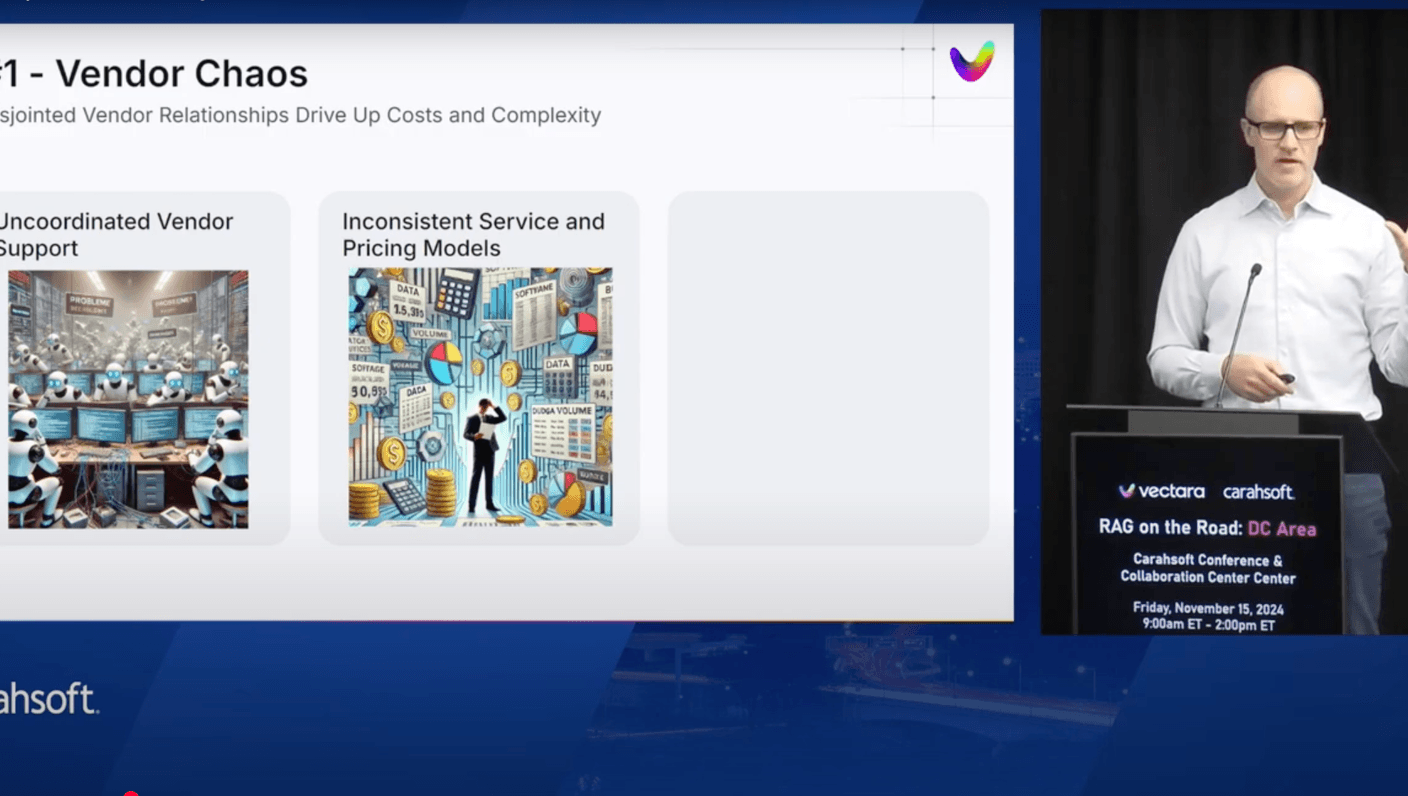Click the Vendor Relationships subtitle text
Image resolution: width=1408 pixels, height=796 pixels.
pos(300,115)
